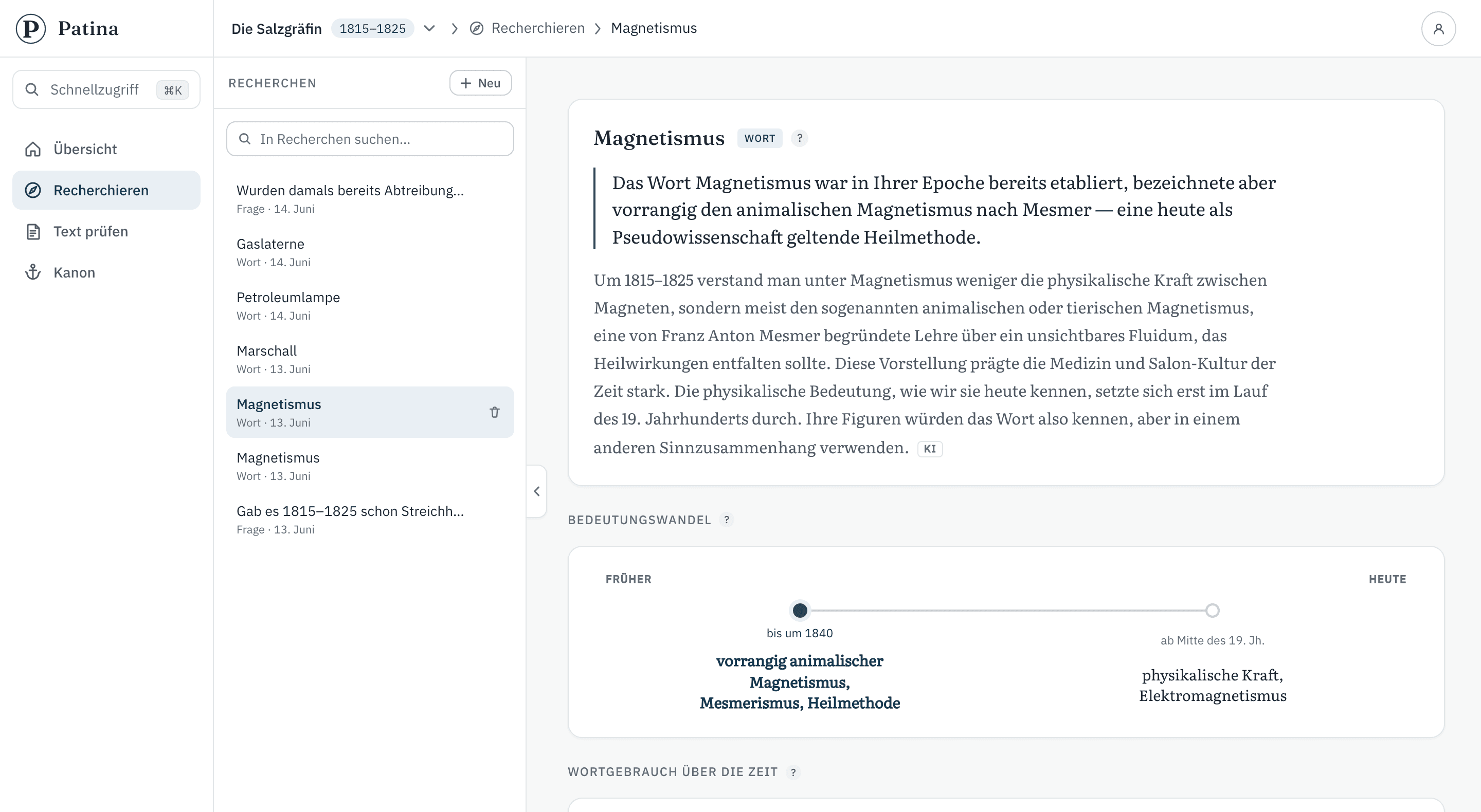Open help for Bedeutungswandel section
This screenshot has height=812, width=1481.
point(727,520)
